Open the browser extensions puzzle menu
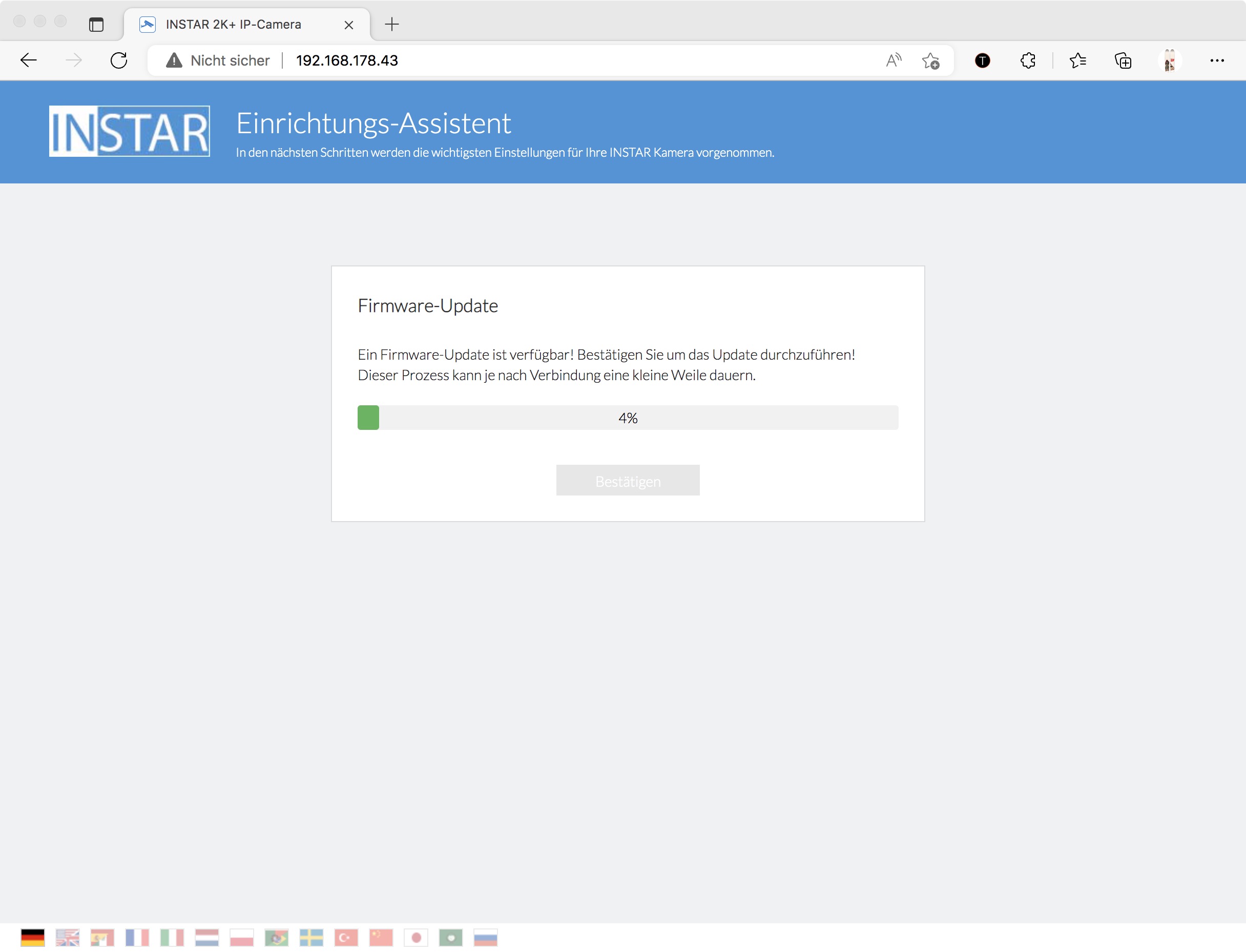The height and width of the screenshot is (952, 1246). click(1027, 60)
